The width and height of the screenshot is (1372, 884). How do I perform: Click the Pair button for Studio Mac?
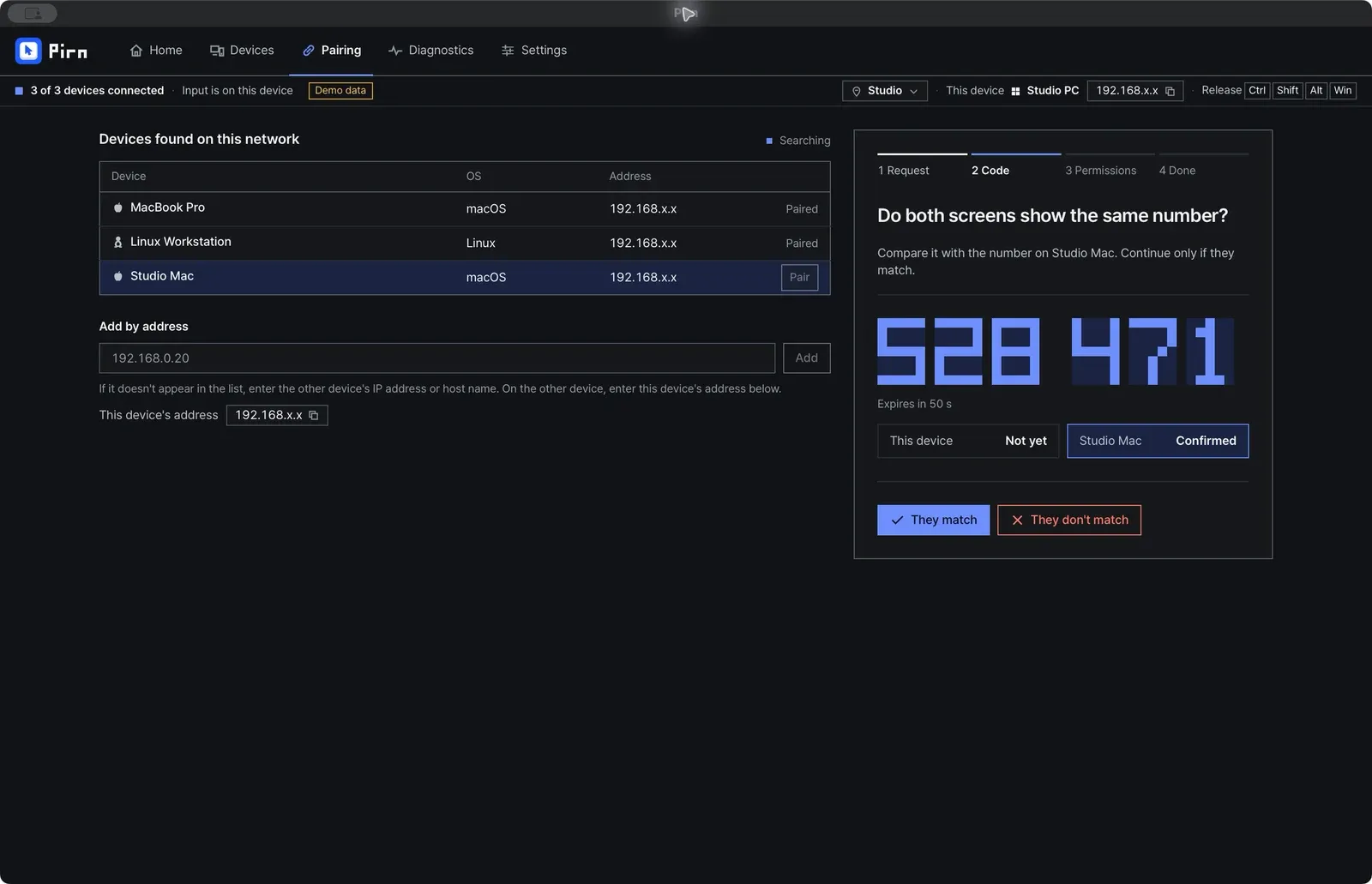799,278
